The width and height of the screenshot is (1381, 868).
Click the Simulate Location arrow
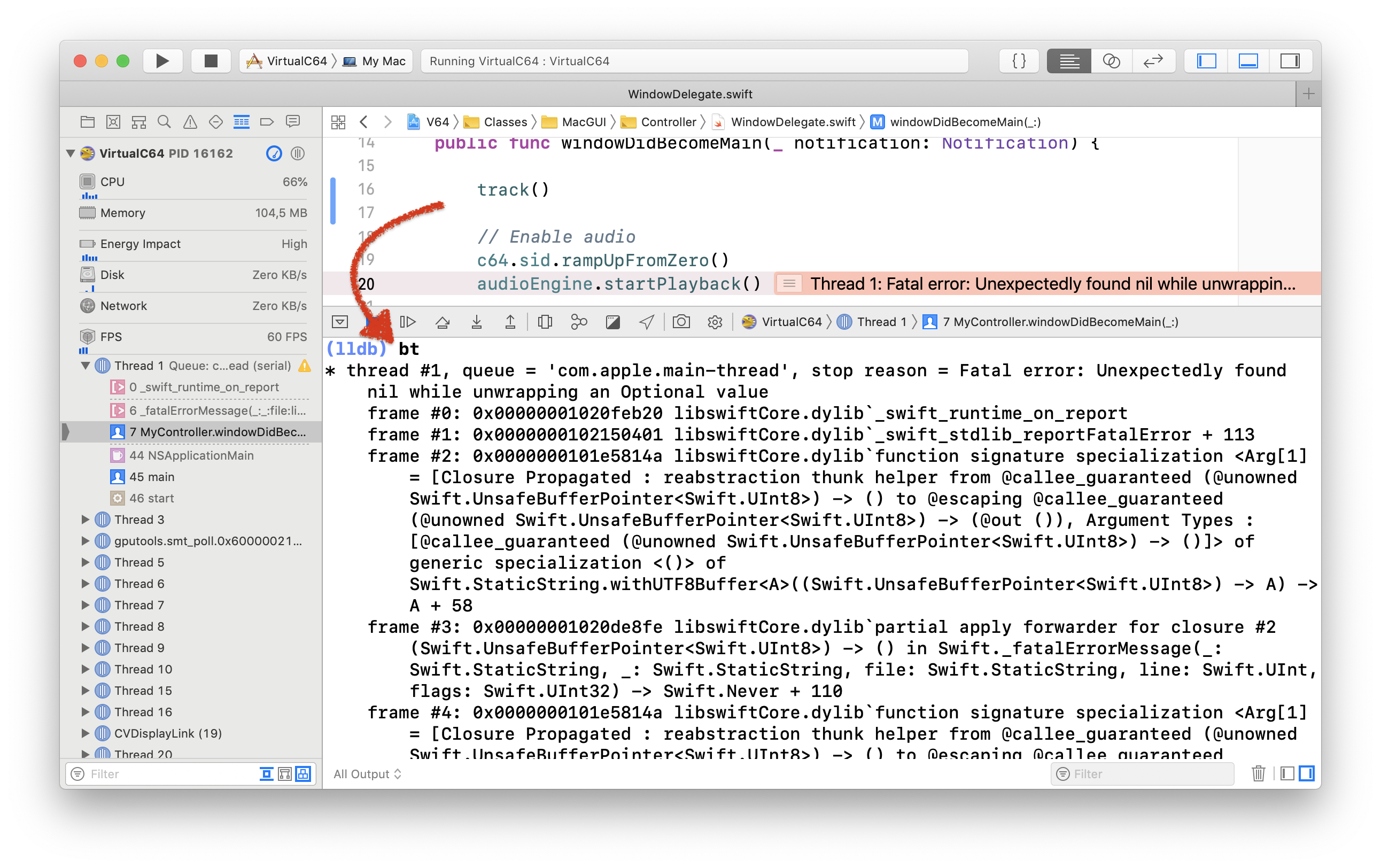click(x=646, y=322)
